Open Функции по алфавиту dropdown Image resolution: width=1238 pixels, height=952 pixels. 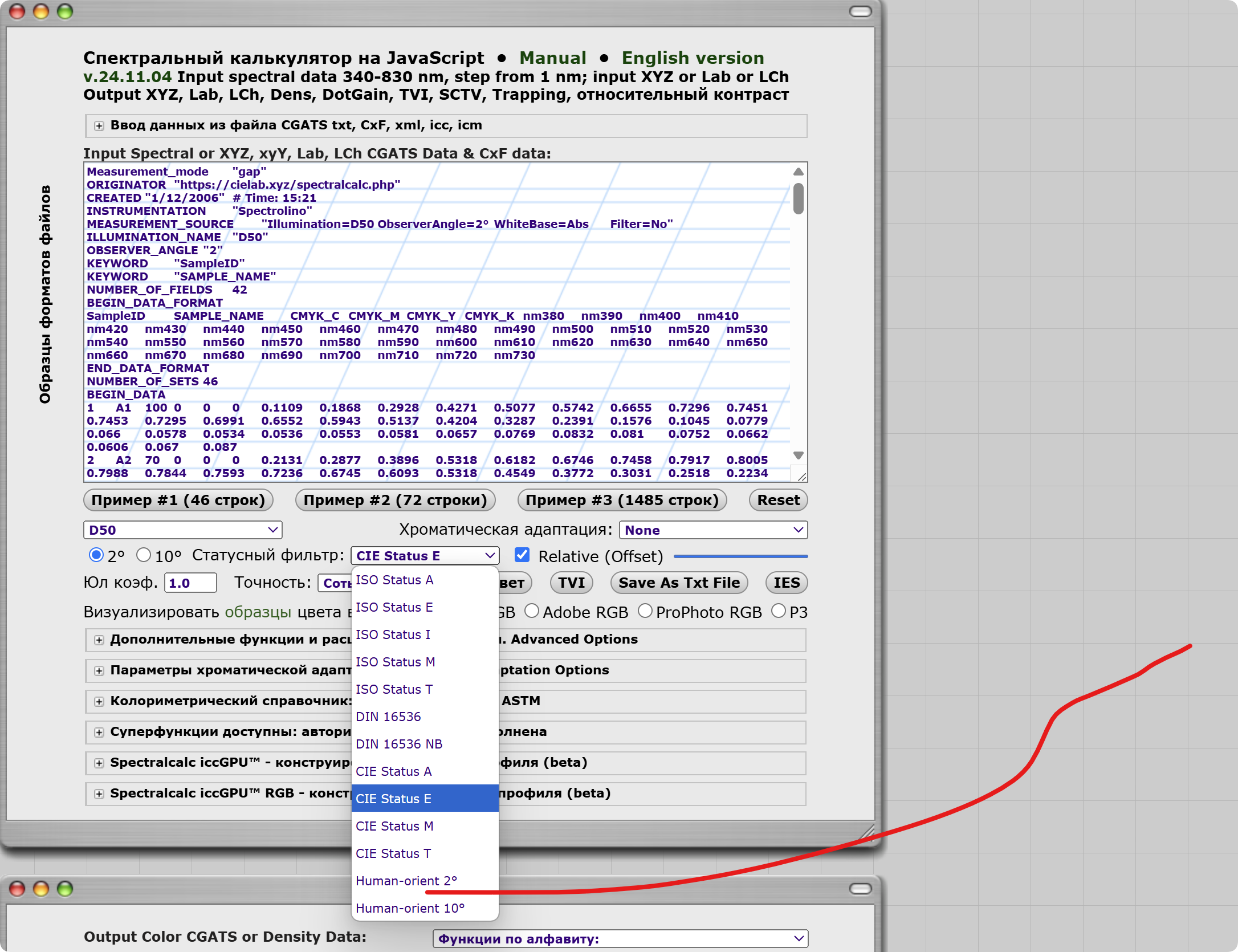click(x=620, y=939)
